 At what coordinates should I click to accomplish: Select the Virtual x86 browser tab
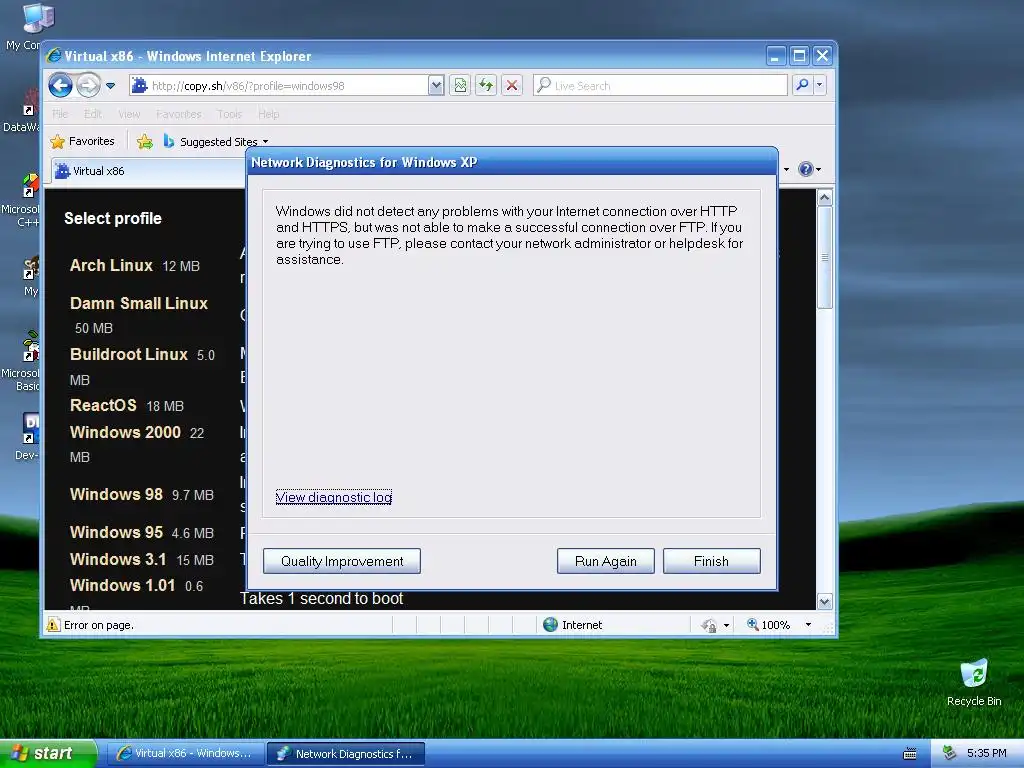coord(149,171)
